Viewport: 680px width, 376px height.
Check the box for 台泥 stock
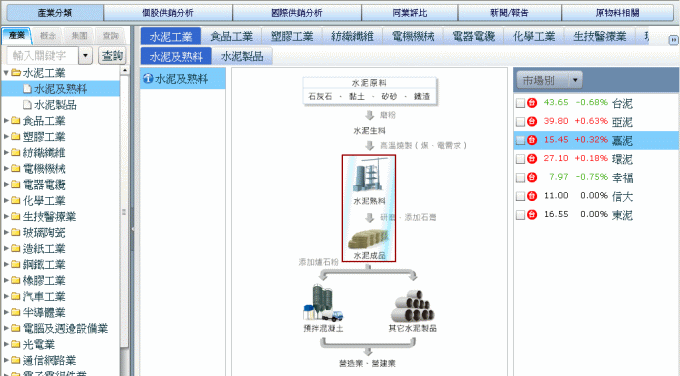pyautogui.click(x=520, y=103)
